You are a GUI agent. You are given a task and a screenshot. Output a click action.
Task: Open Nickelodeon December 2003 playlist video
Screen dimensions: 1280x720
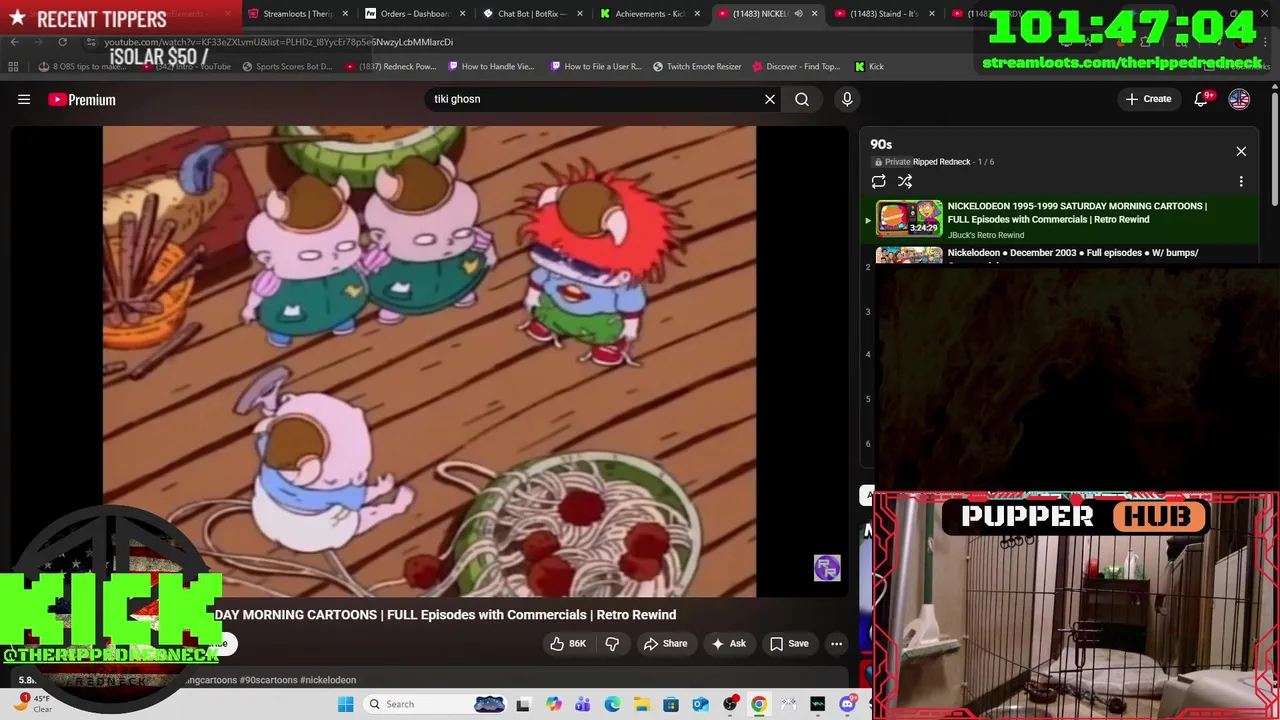pos(1060,254)
